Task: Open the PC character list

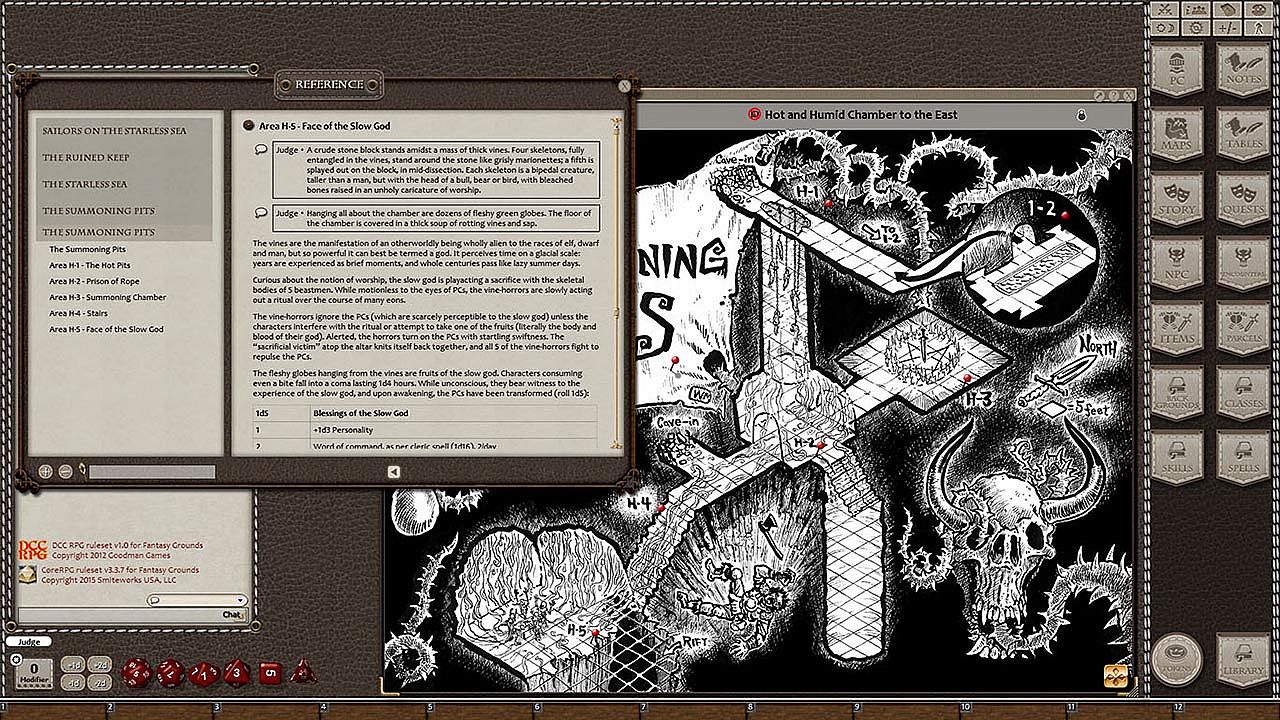Action: pos(1177,70)
